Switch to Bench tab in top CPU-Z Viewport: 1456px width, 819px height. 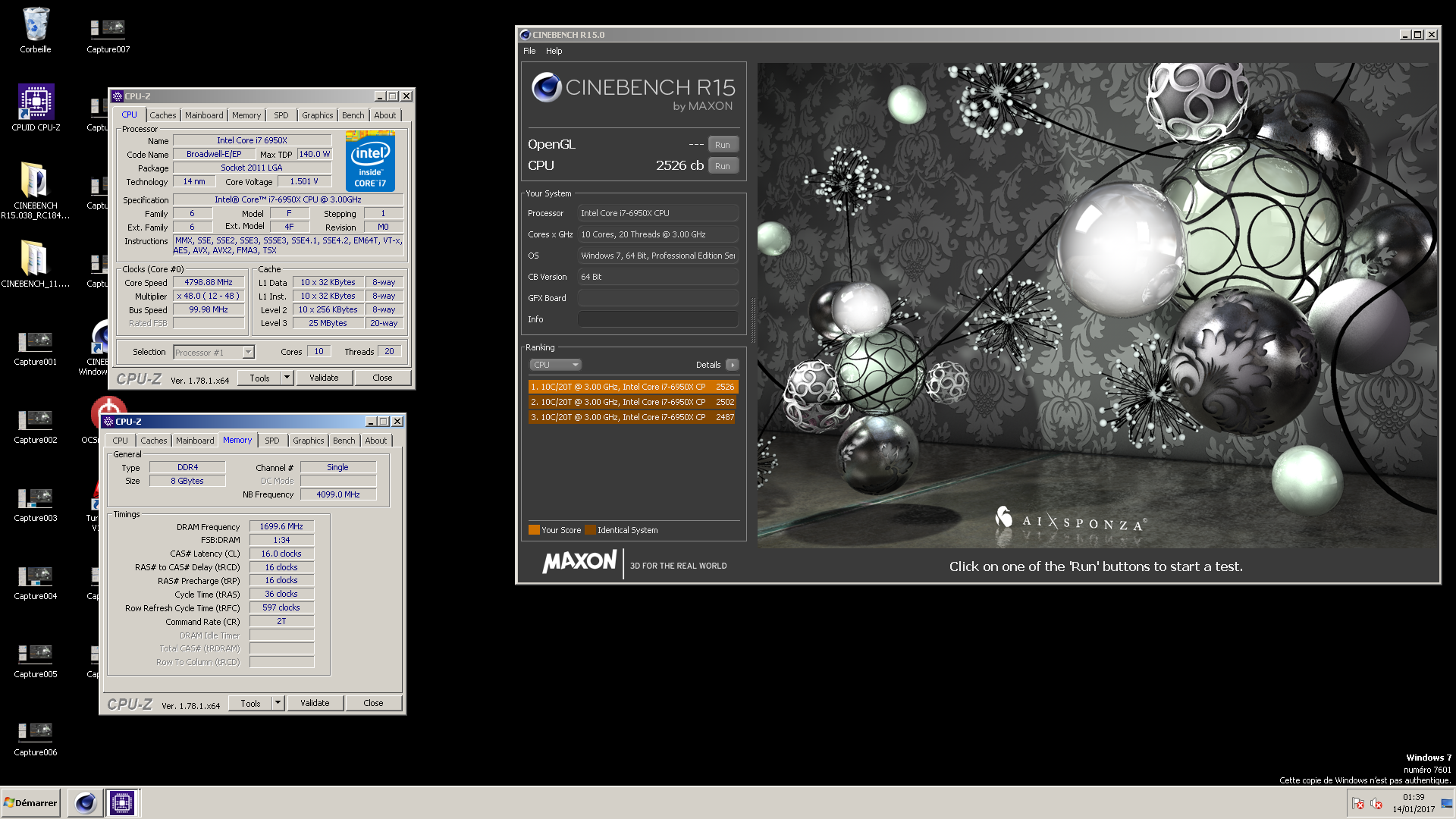tap(353, 115)
